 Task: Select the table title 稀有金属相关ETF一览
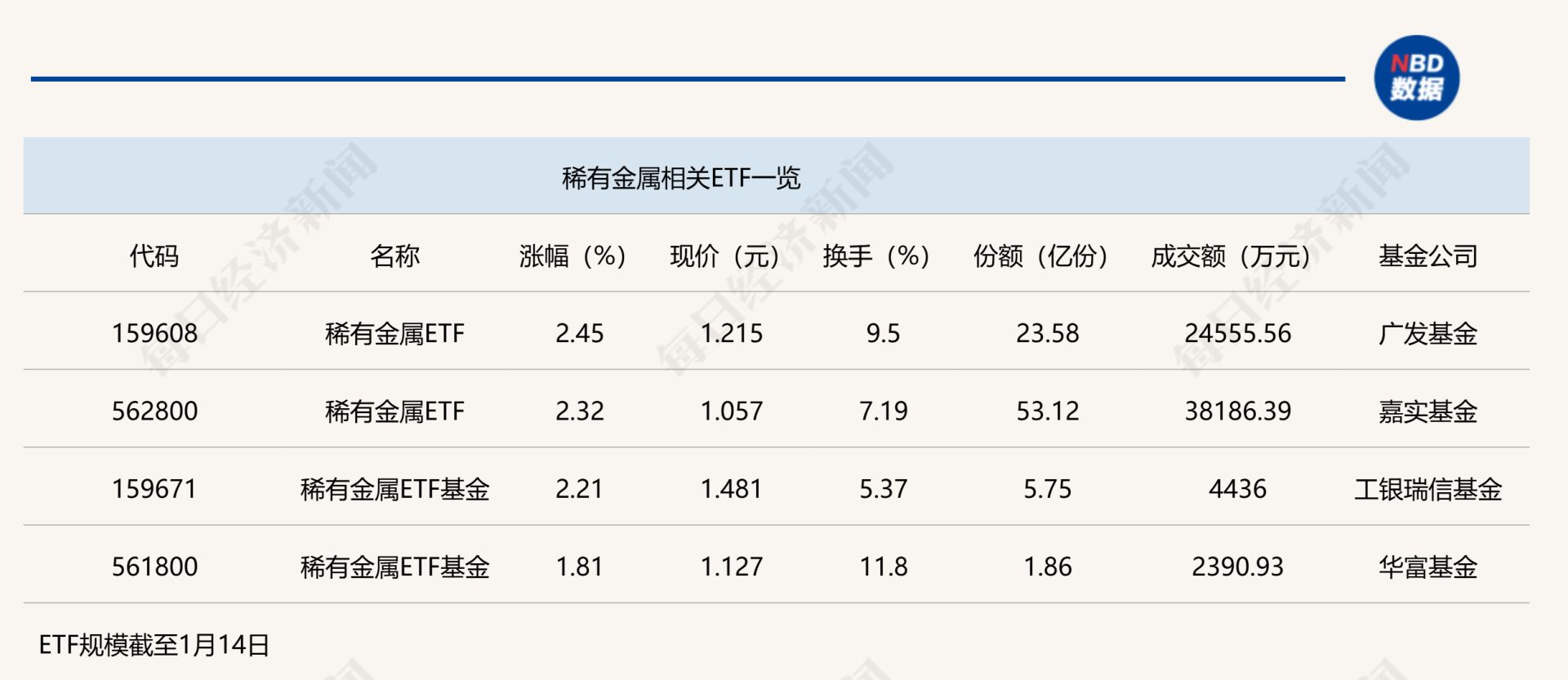click(681, 178)
